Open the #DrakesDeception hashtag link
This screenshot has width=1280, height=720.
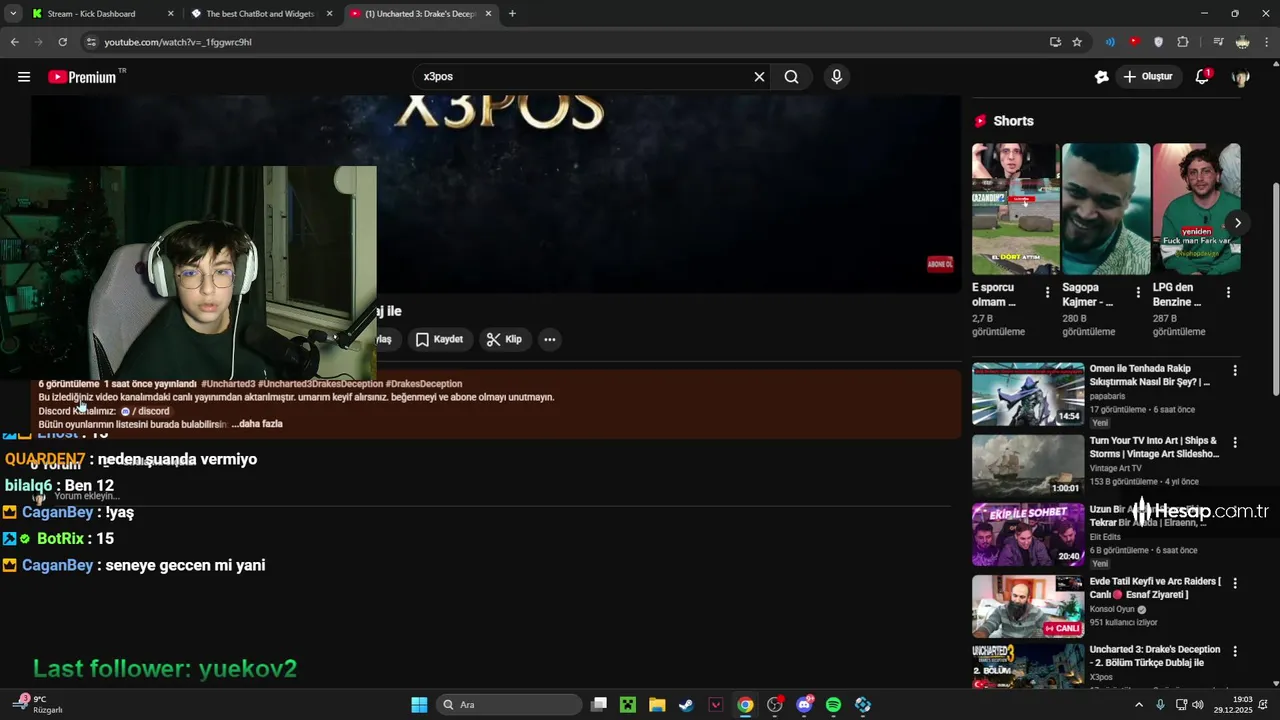(424, 384)
